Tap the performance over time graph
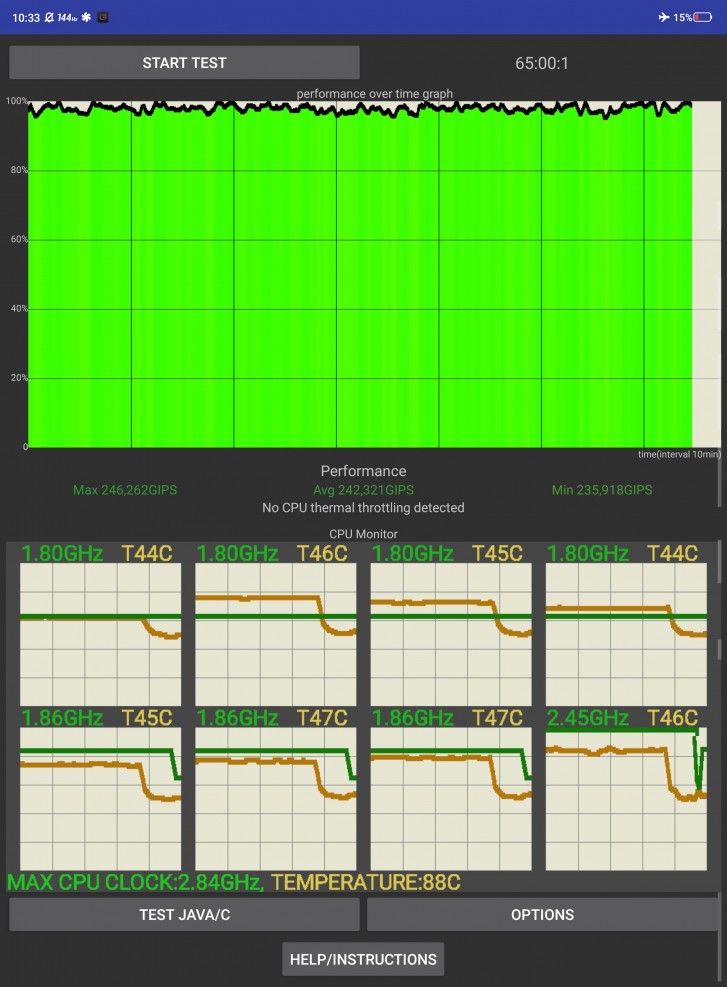This screenshot has height=987, width=727. (360, 273)
